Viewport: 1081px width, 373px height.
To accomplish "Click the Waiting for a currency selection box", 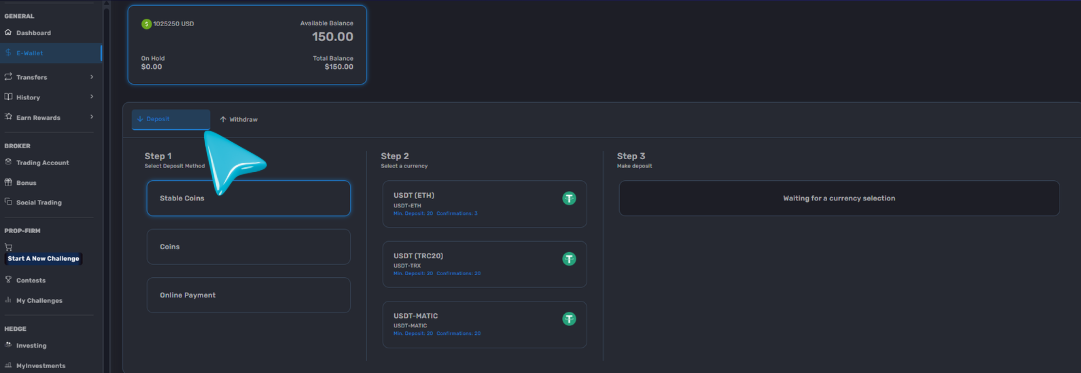I will (x=839, y=198).
